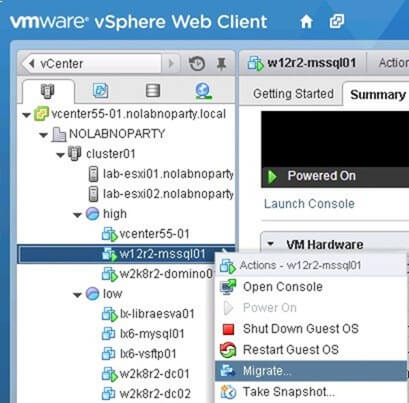Select the lx6-mysql01 tree label

(x=152, y=334)
